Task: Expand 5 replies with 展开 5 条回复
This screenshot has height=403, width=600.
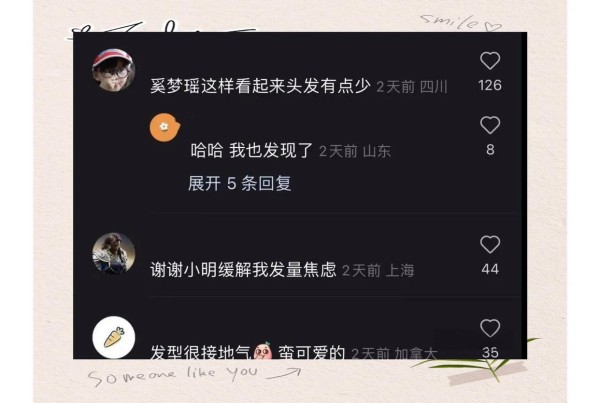Action: (240, 184)
